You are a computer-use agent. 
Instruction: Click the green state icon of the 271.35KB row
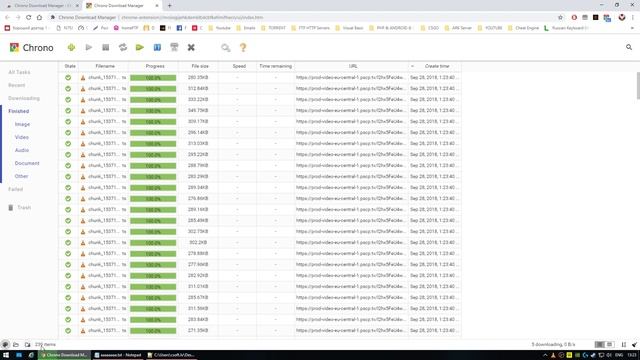click(68, 331)
